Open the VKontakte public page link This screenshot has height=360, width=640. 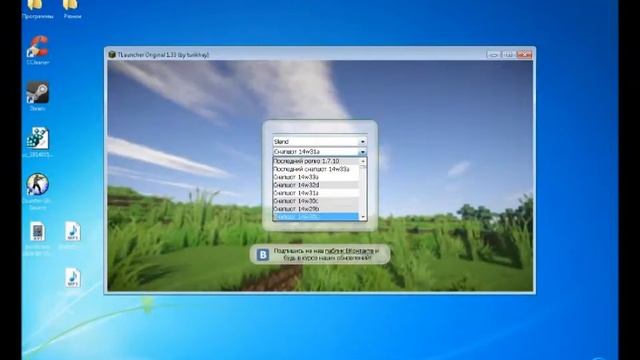click(x=349, y=251)
